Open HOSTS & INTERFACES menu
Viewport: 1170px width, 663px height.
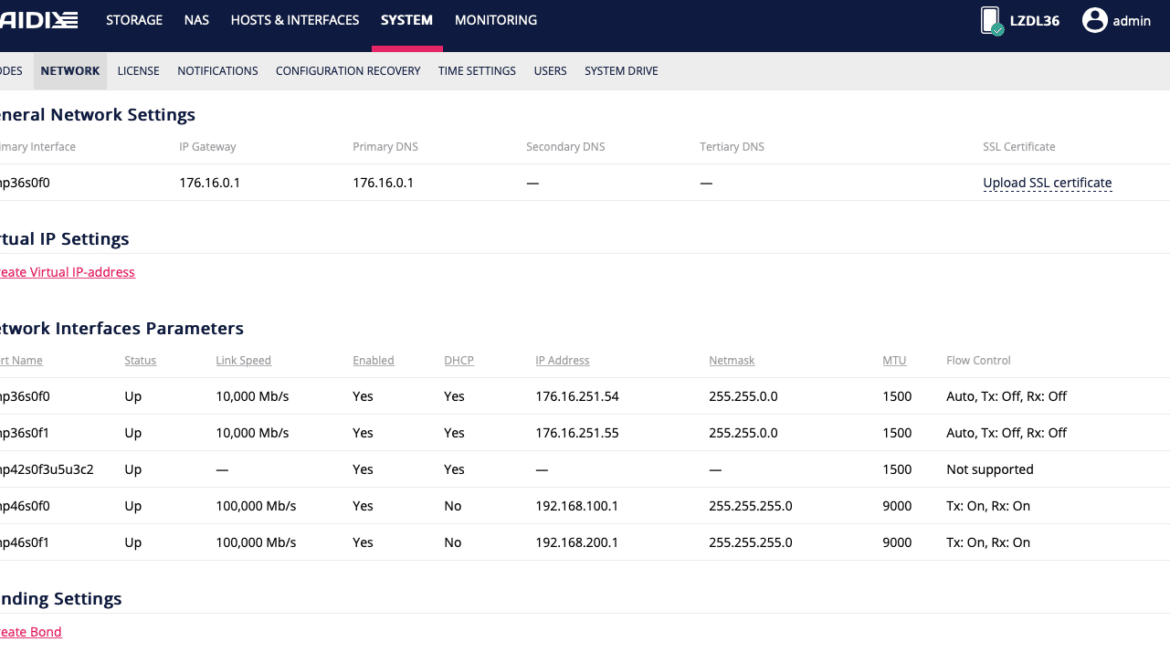point(295,20)
